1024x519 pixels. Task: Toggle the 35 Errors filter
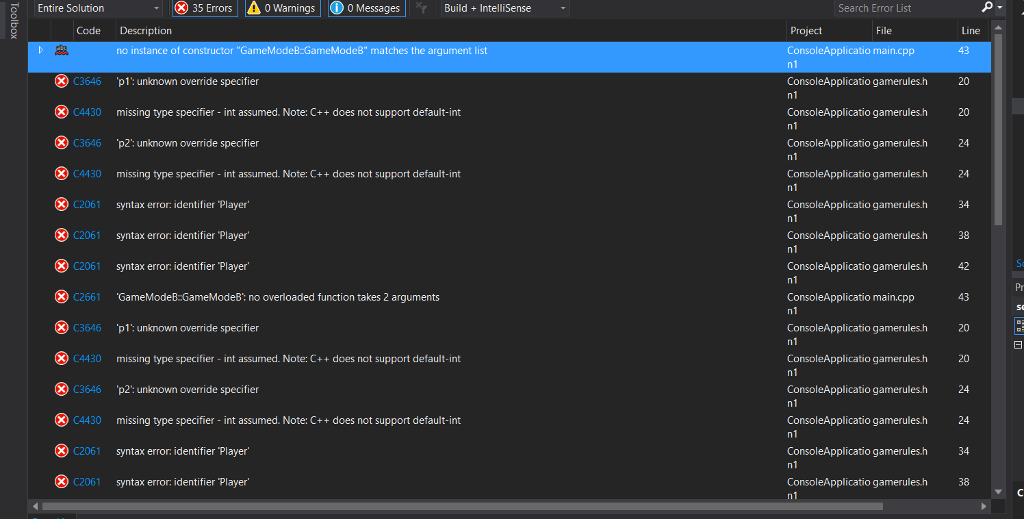pos(204,8)
